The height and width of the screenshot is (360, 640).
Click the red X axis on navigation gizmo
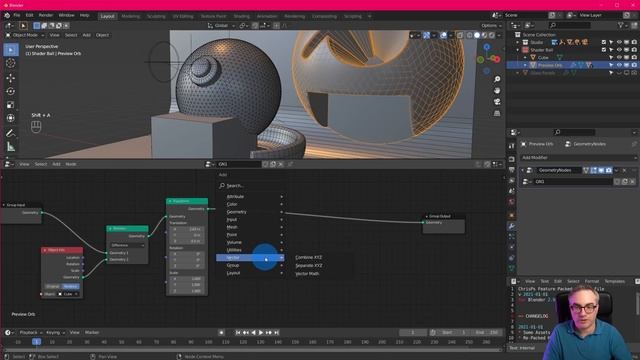click(496, 60)
